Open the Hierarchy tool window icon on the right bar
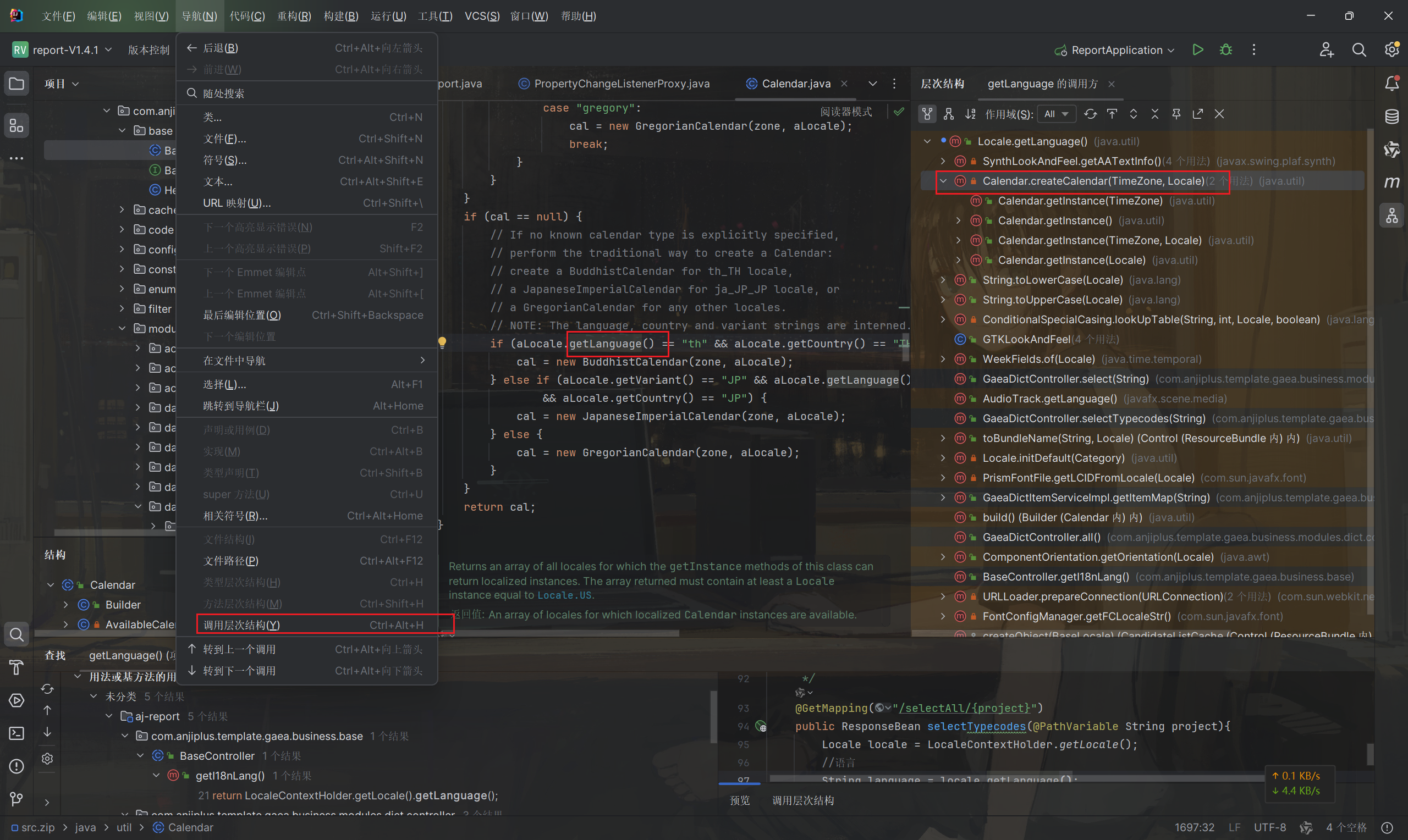The height and width of the screenshot is (840, 1408). tap(1391, 215)
